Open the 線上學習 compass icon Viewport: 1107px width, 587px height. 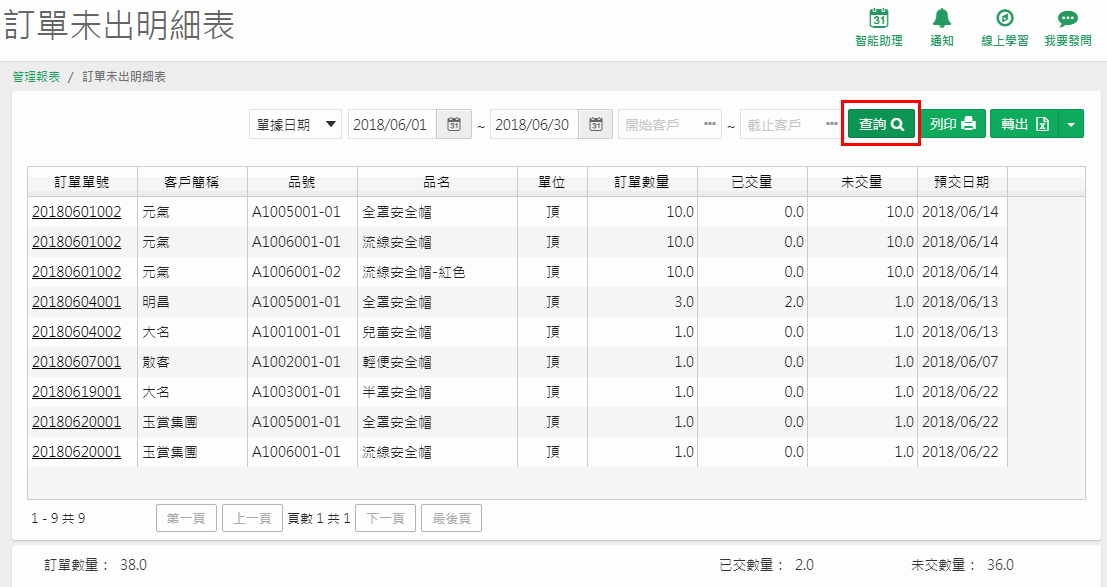pos(1004,18)
